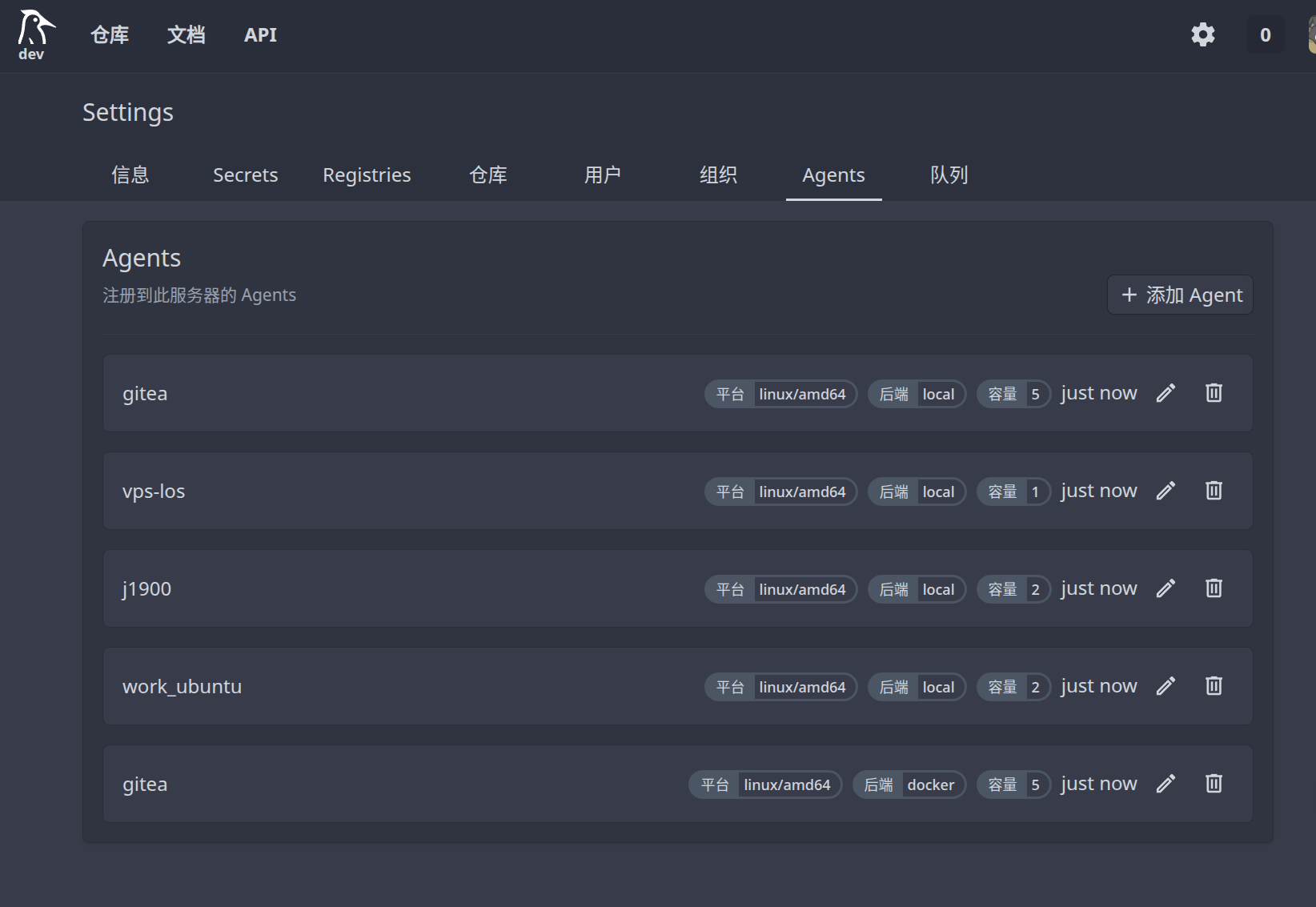Edit the work_ubuntu agent with pencil icon
Viewport: 1316px width, 907px height.
click(x=1166, y=686)
